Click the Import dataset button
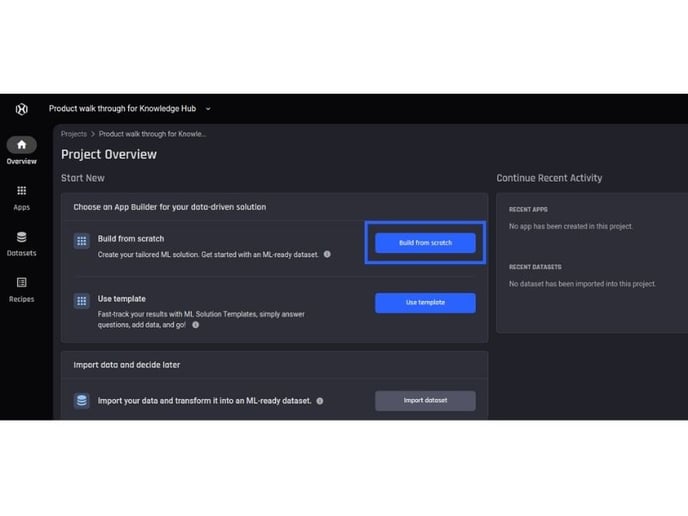Viewport: 688px width, 516px height. (425, 401)
